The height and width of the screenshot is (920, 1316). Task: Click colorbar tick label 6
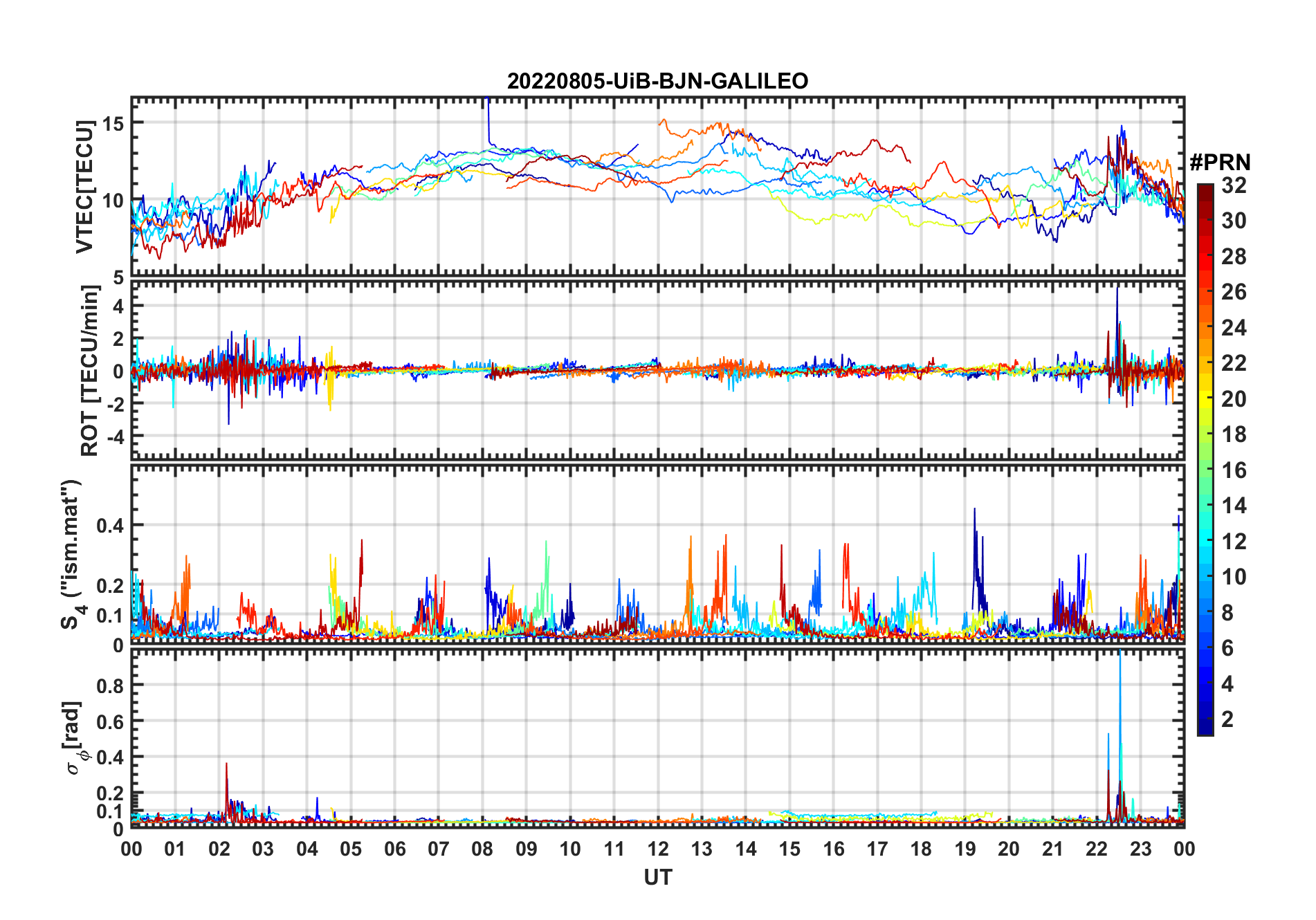[1227, 647]
